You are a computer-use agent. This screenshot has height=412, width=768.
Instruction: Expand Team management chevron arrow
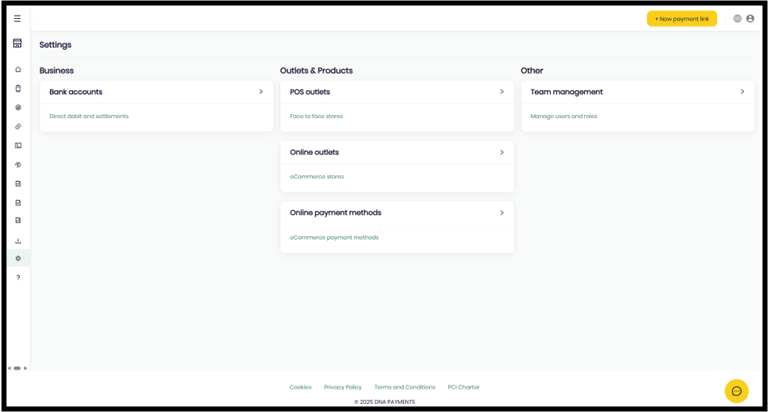click(x=742, y=92)
